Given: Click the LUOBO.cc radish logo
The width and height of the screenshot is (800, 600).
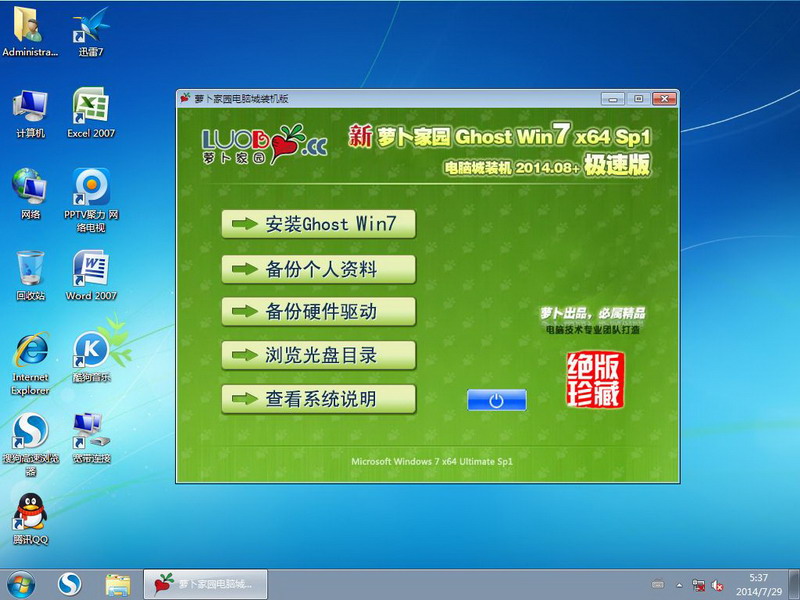Looking at the screenshot, I should coord(264,144).
